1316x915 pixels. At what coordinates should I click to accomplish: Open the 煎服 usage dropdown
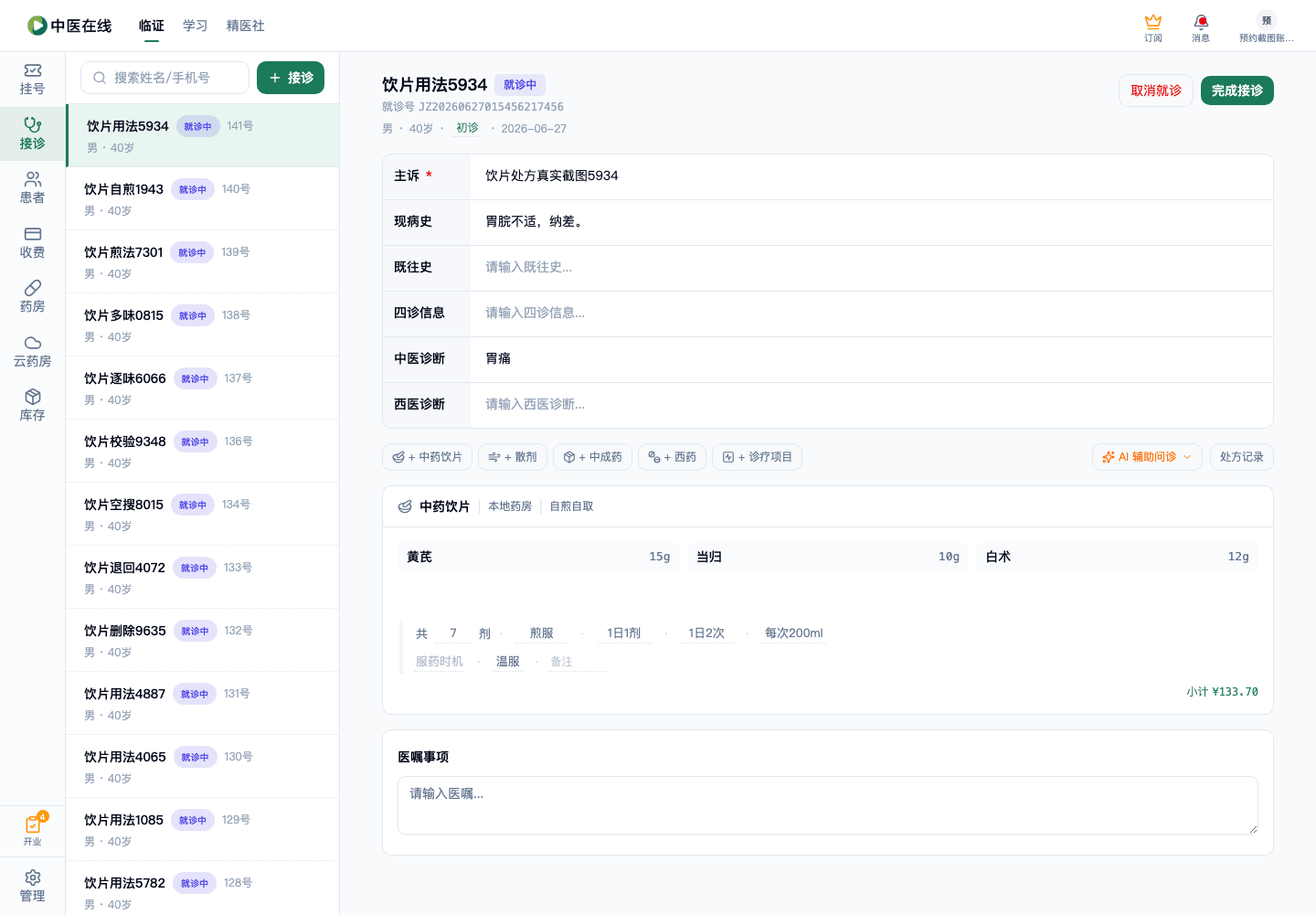pyautogui.click(x=542, y=633)
